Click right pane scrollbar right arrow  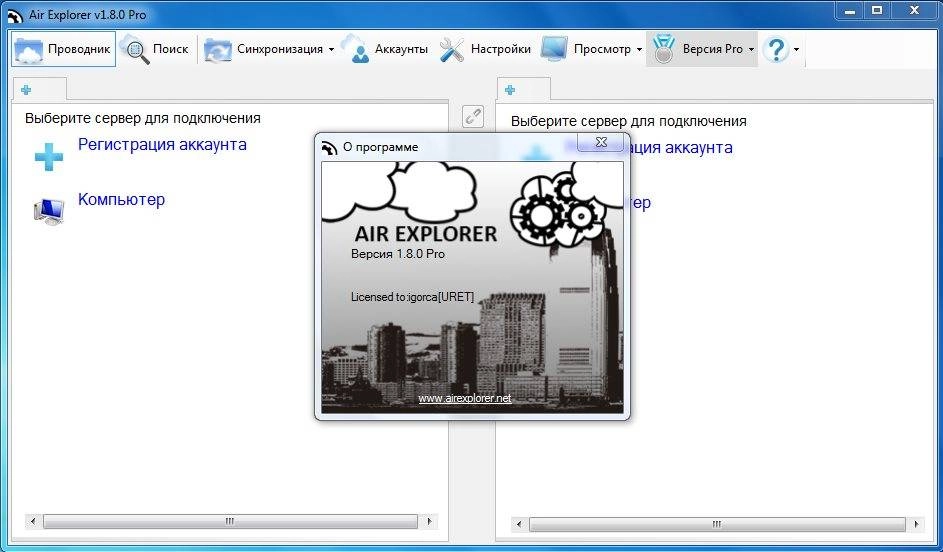(916, 524)
